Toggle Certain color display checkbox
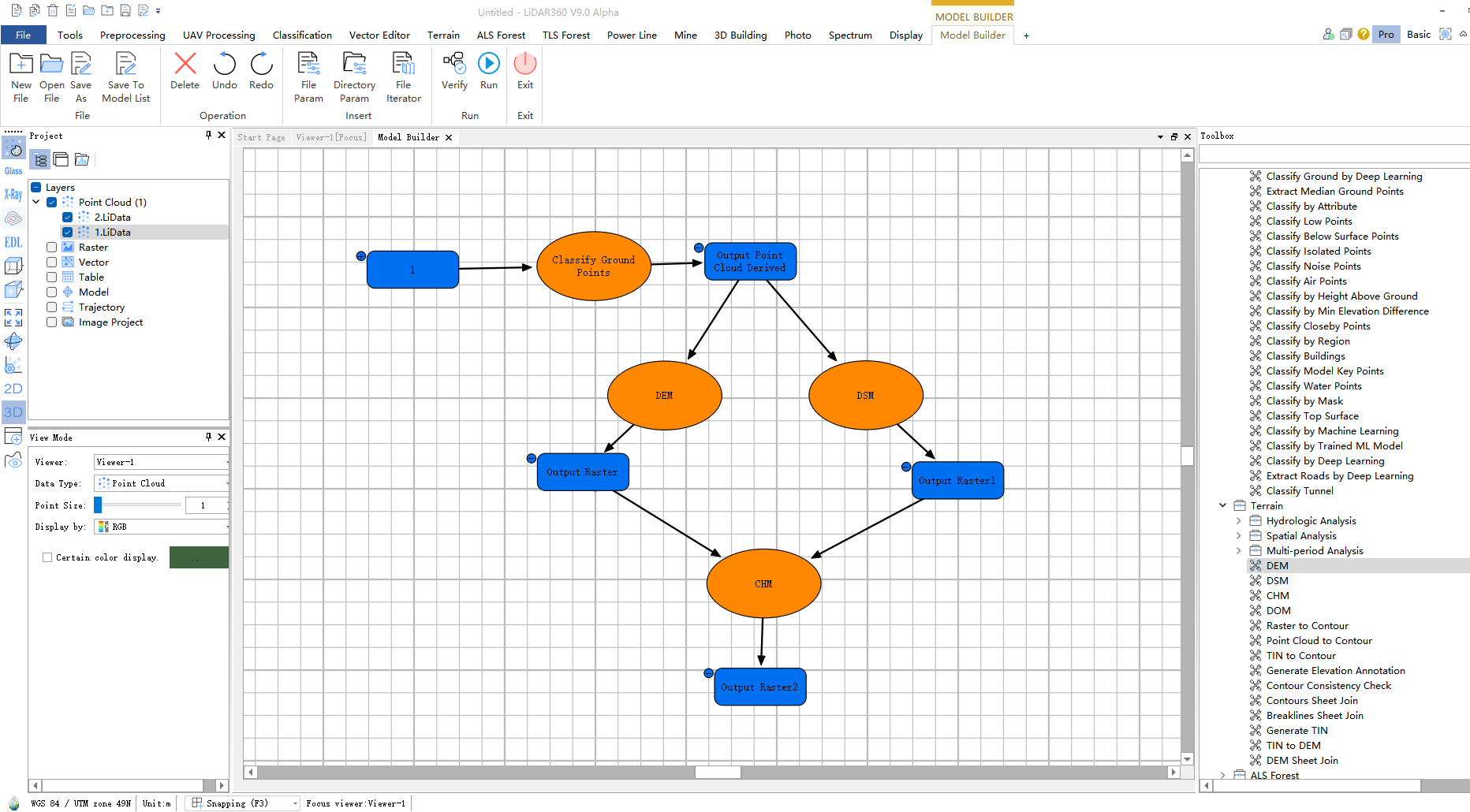 [47, 557]
